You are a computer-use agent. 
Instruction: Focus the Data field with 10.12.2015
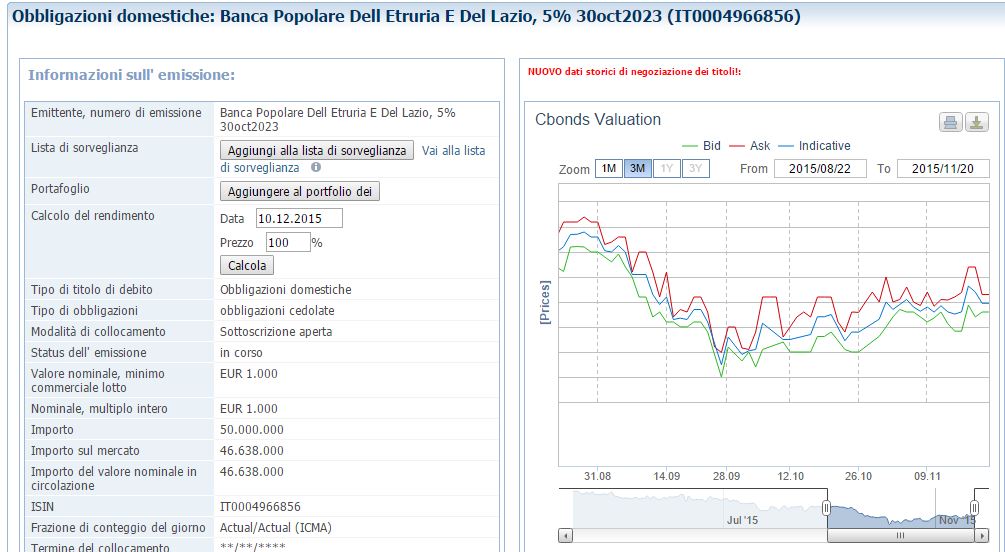(x=299, y=218)
